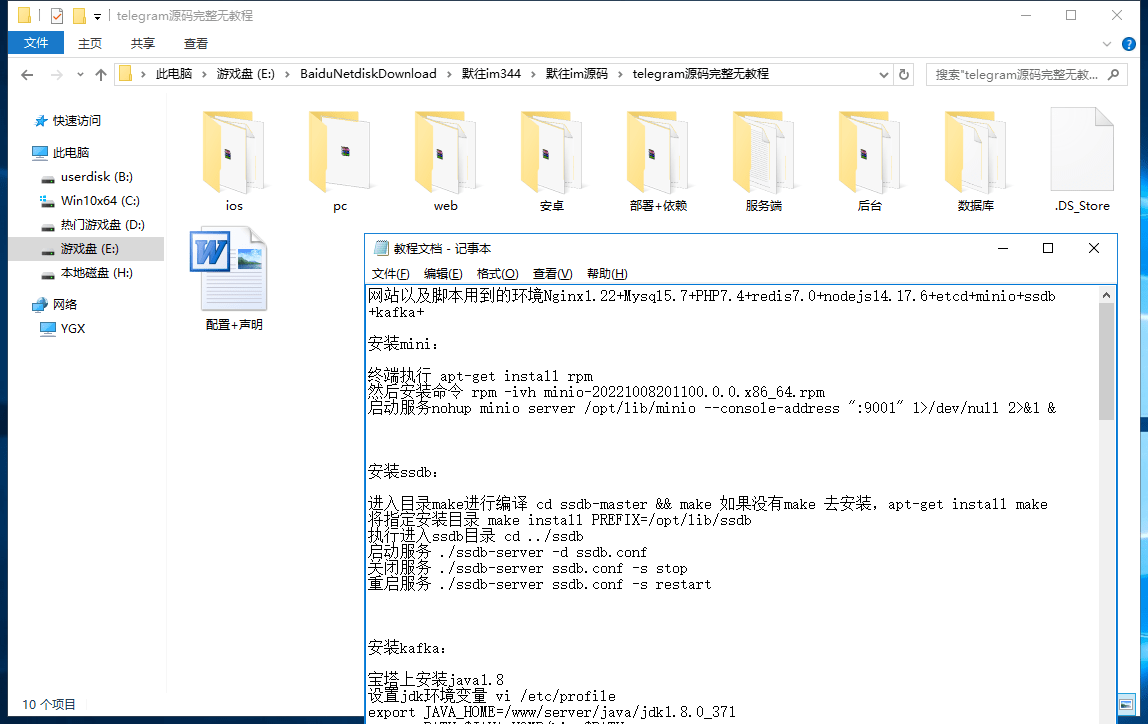The image size is (1148, 724).
Task: Select 快速访问 in the navigation pane
Action: [77, 121]
